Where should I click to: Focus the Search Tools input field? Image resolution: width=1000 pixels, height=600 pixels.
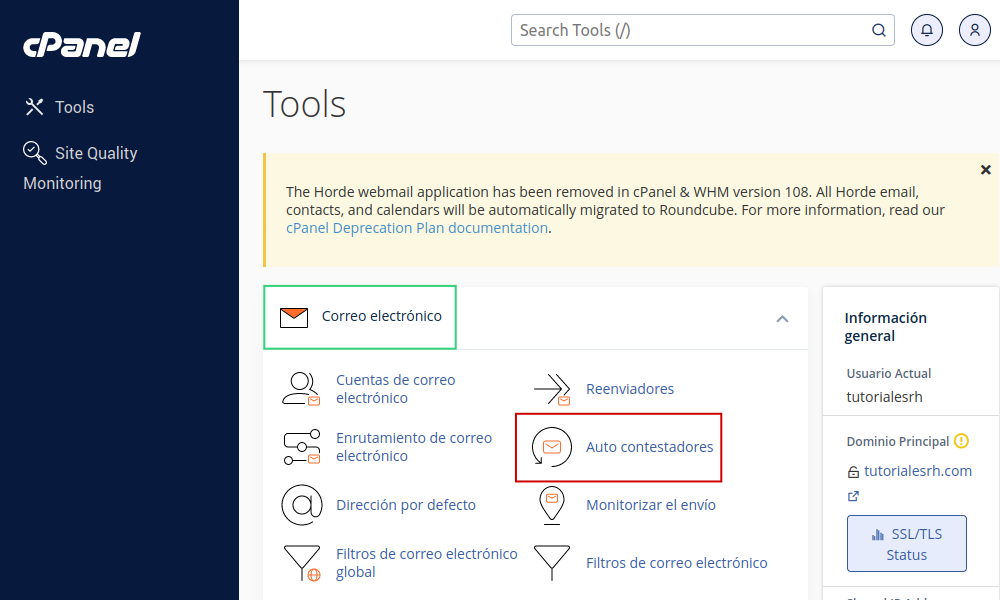[690, 30]
